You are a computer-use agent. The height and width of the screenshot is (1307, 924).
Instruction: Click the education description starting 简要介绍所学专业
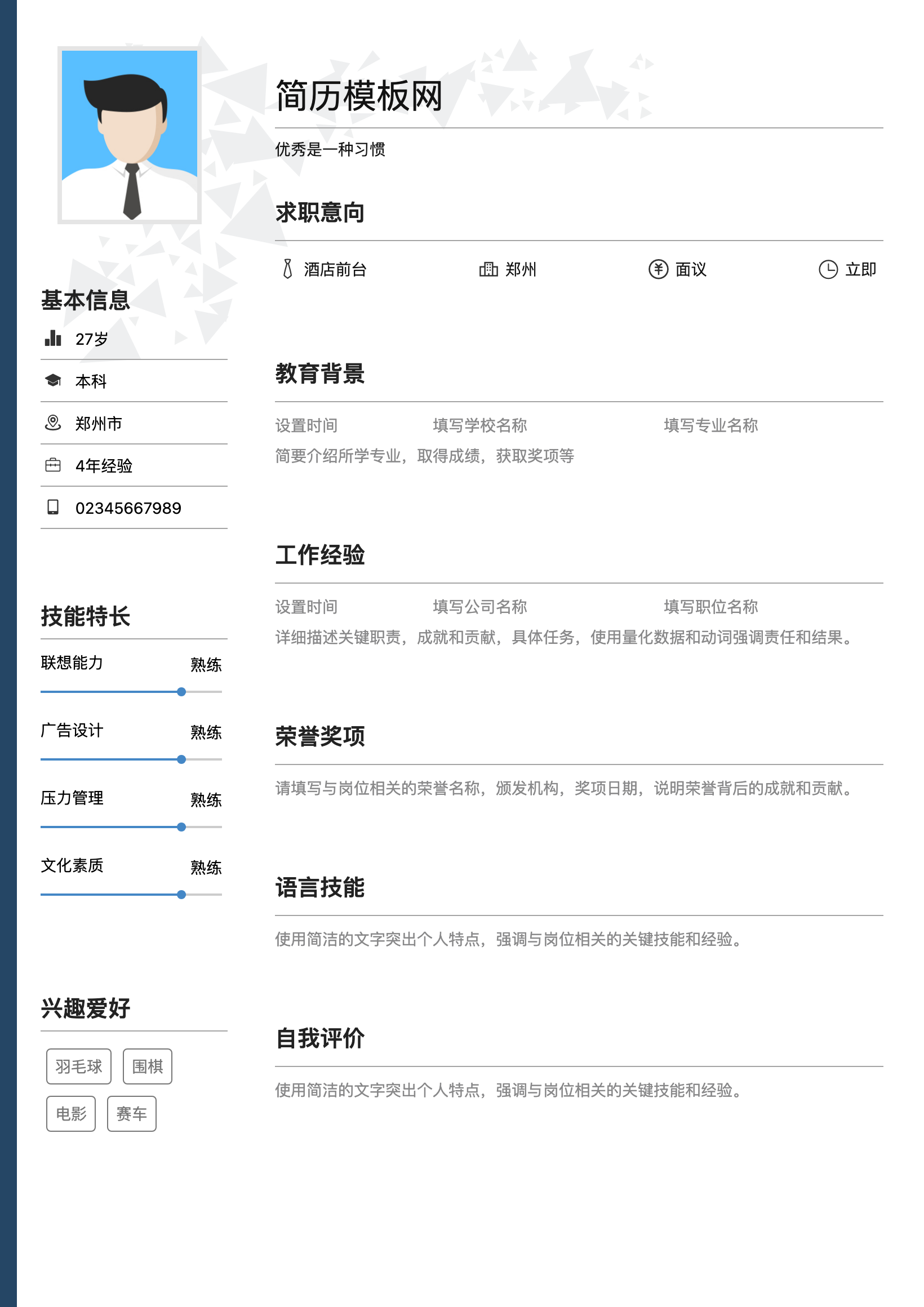coord(425,456)
